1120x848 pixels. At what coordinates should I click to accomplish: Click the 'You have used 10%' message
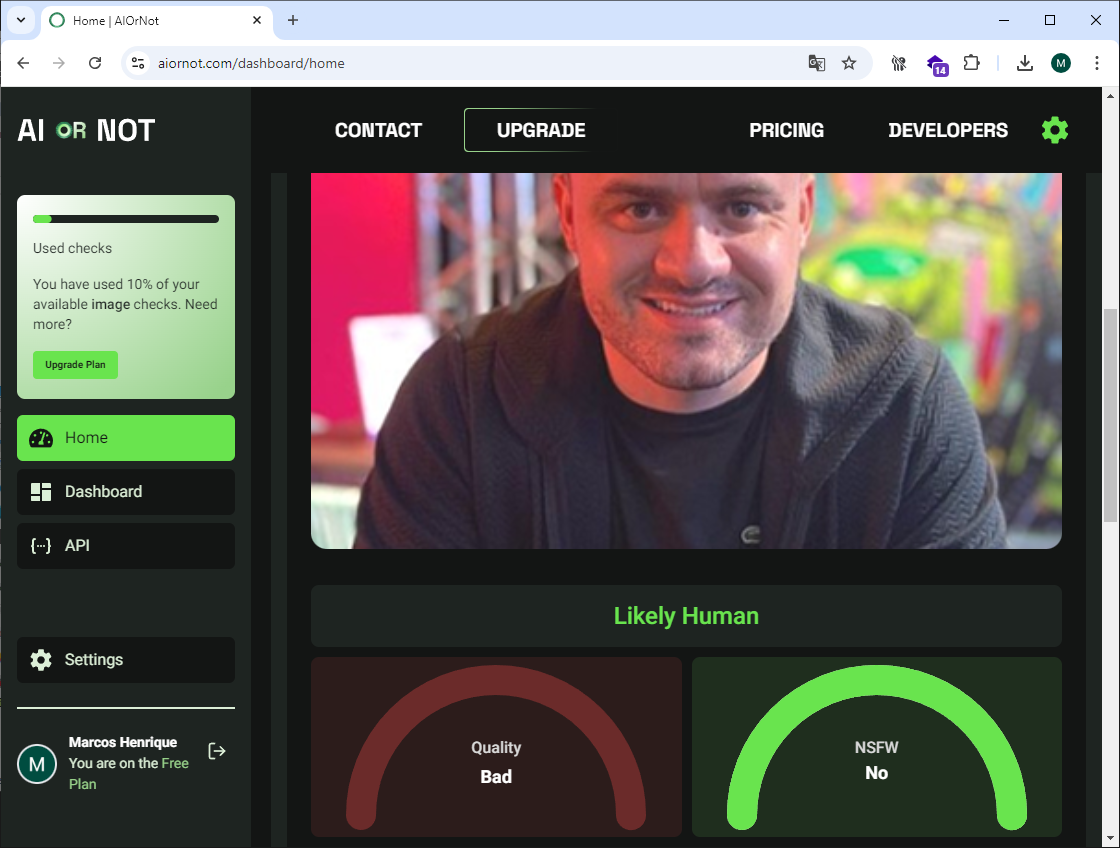coord(125,304)
